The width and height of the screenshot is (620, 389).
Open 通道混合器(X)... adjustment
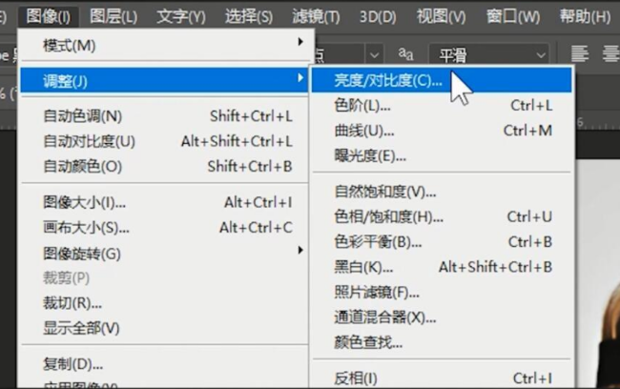click(x=442, y=317)
